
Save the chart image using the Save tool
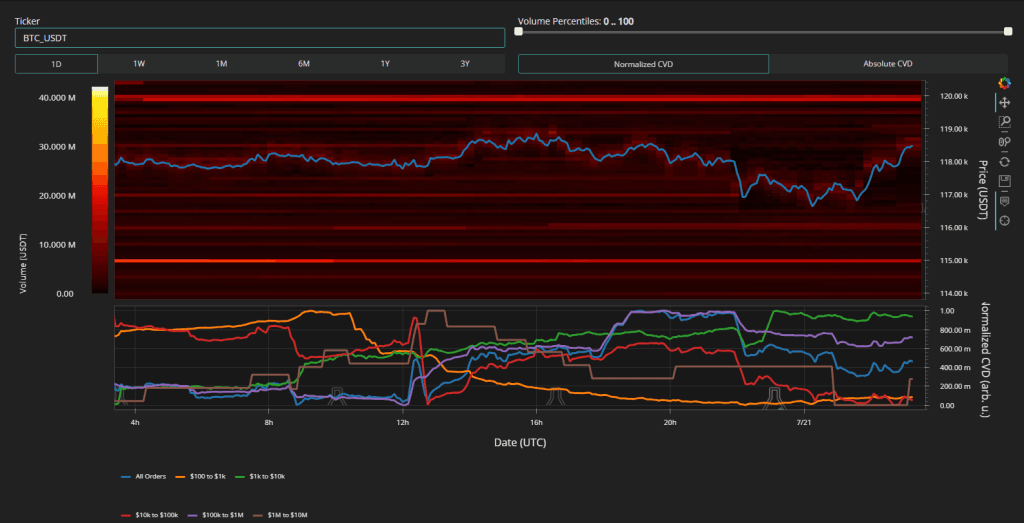[1004, 181]
